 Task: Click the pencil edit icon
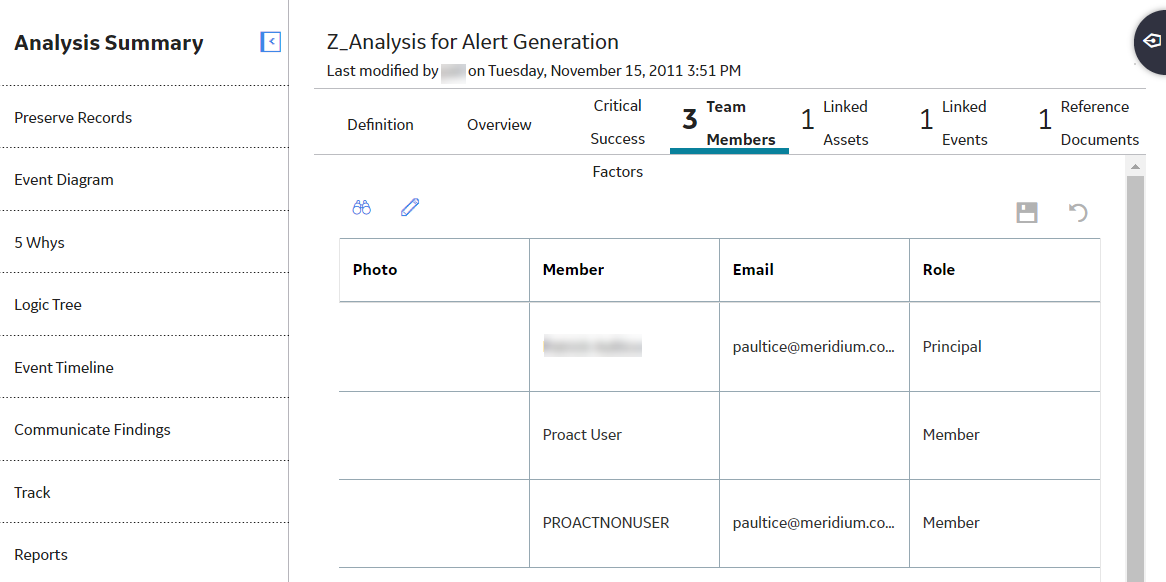410,207
